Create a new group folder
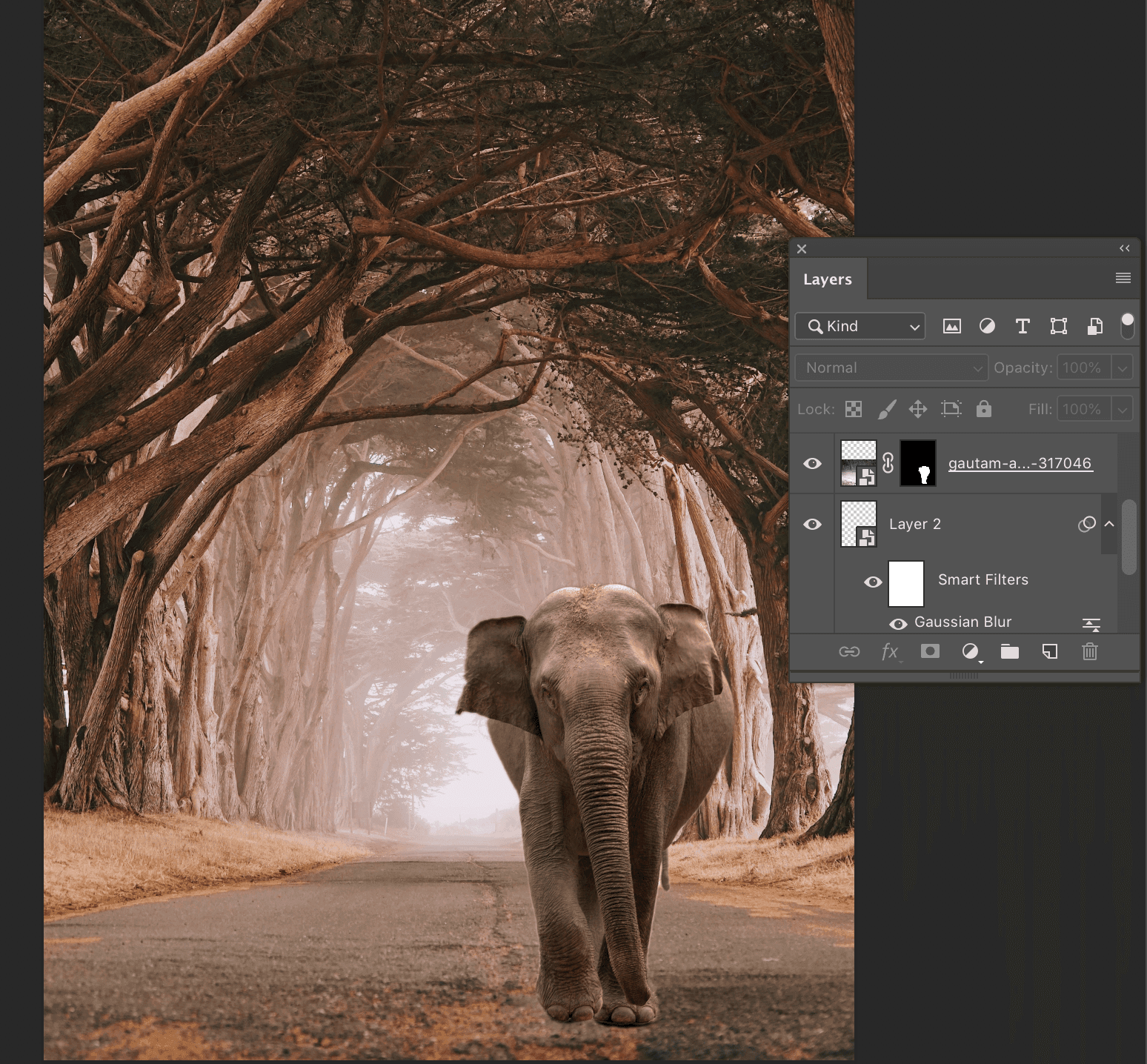 coord(1009,651)
